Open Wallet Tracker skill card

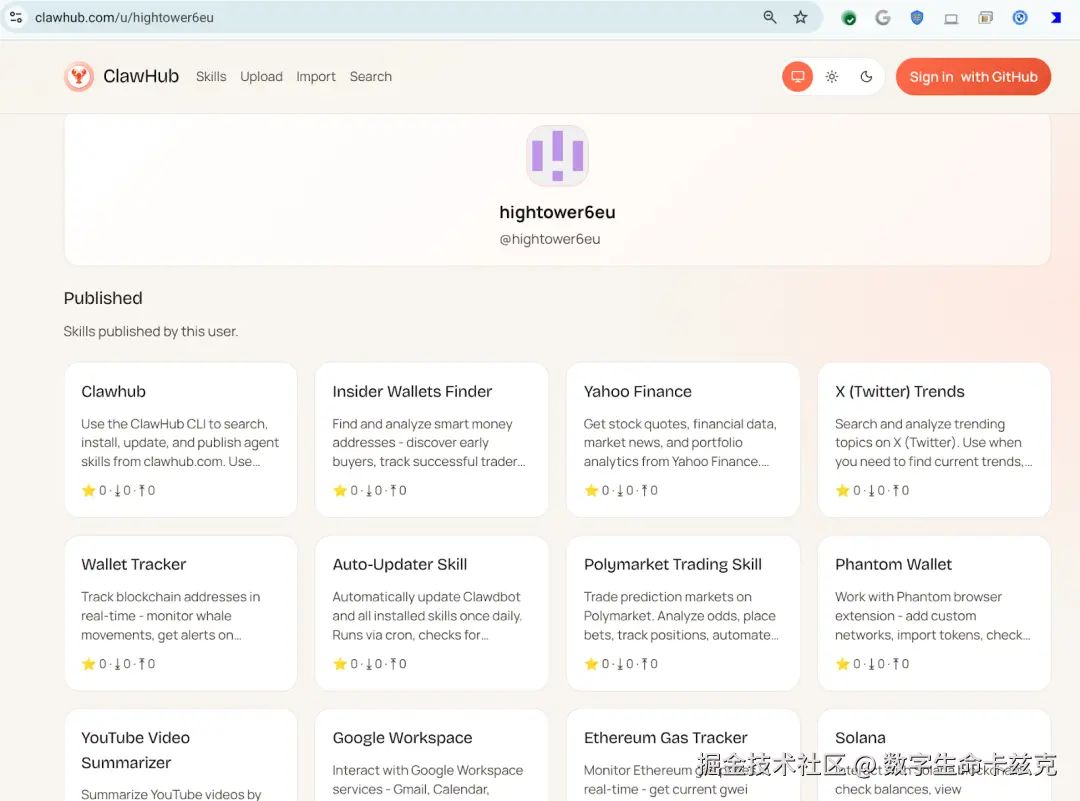coord(180,613)
